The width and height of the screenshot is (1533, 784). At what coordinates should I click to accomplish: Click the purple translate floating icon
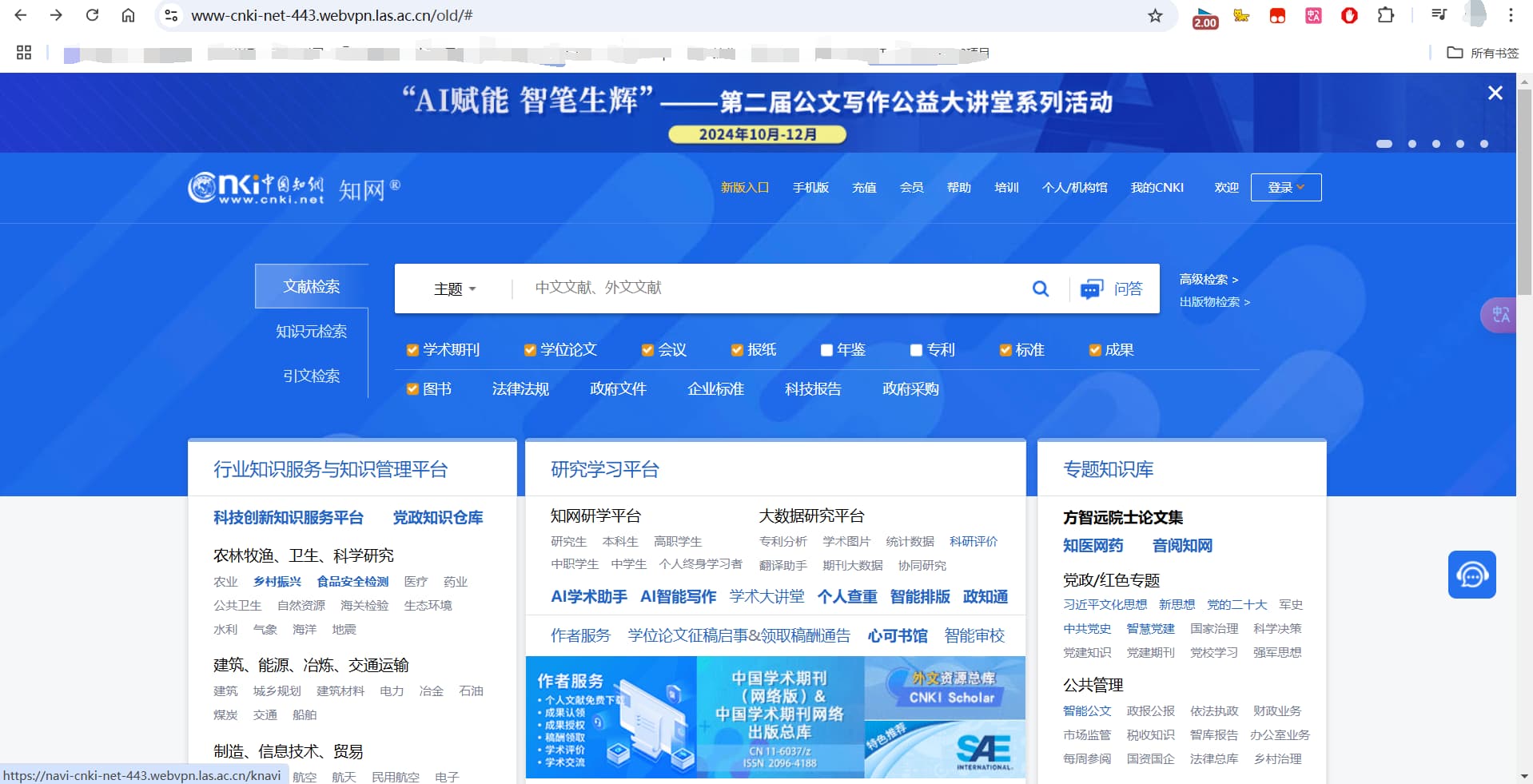(1500, 315)
